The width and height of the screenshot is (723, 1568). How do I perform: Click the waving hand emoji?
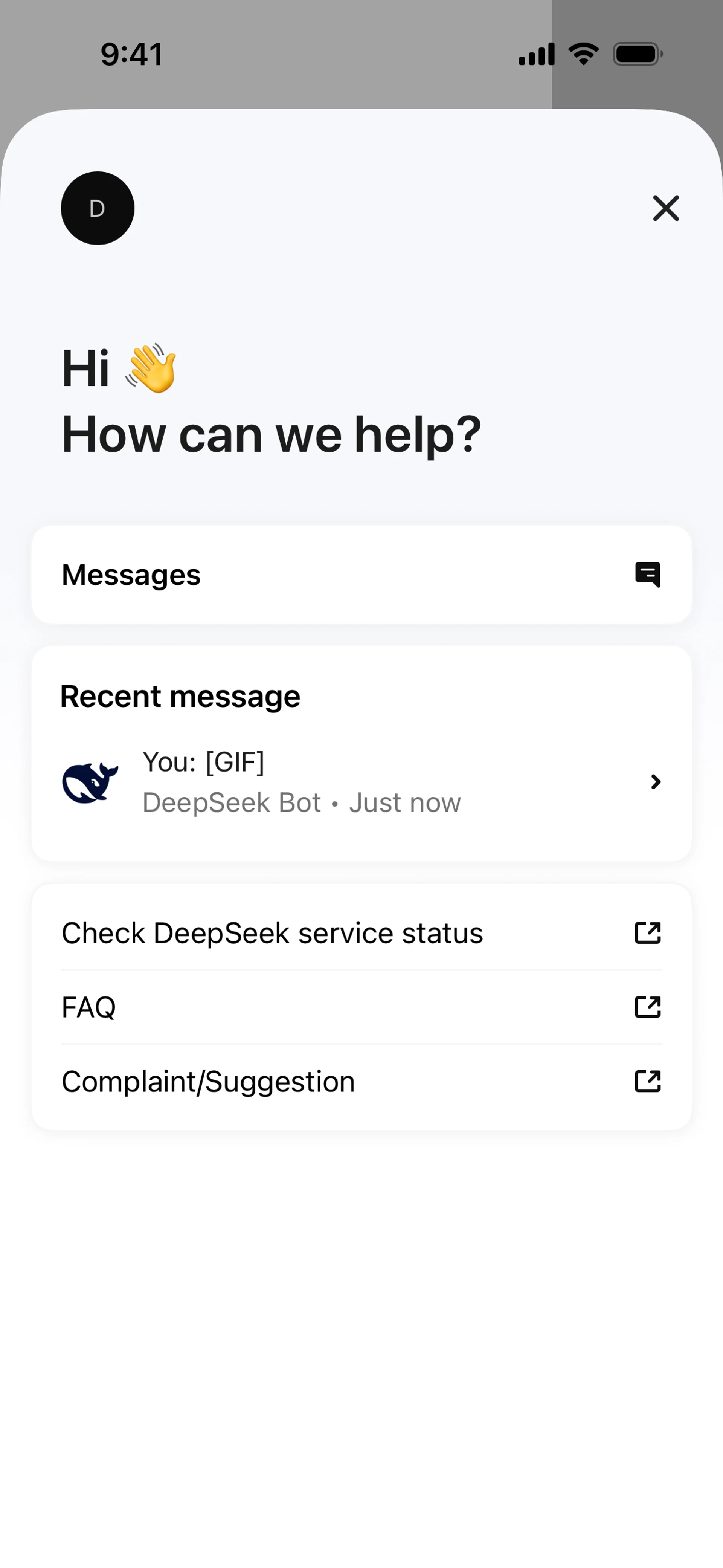151,368
